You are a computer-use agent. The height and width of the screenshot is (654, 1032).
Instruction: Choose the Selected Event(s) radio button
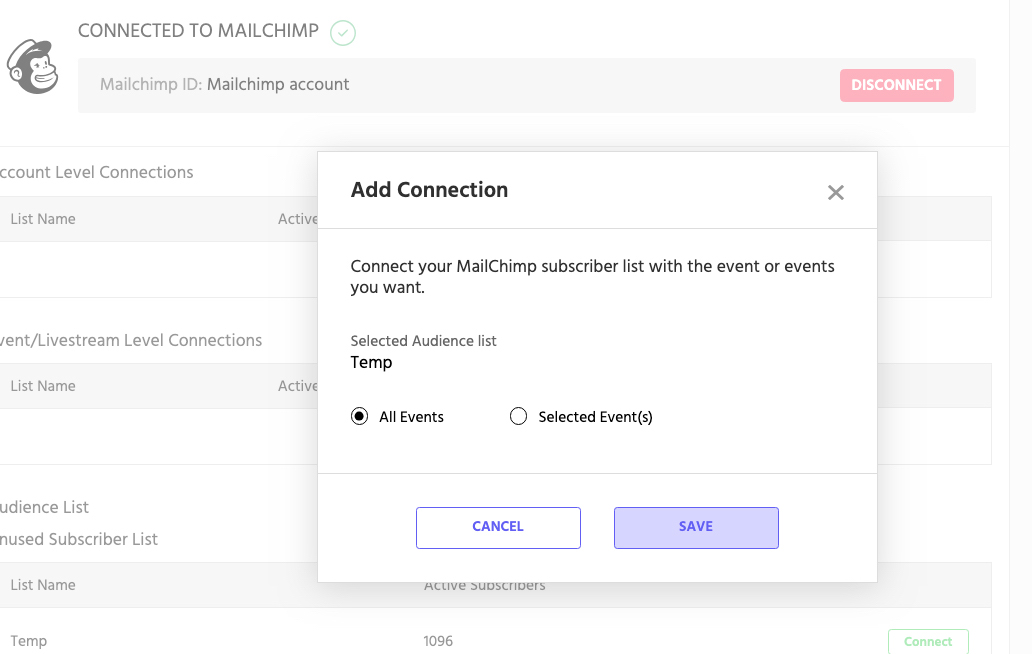click(x=518, y=416)
